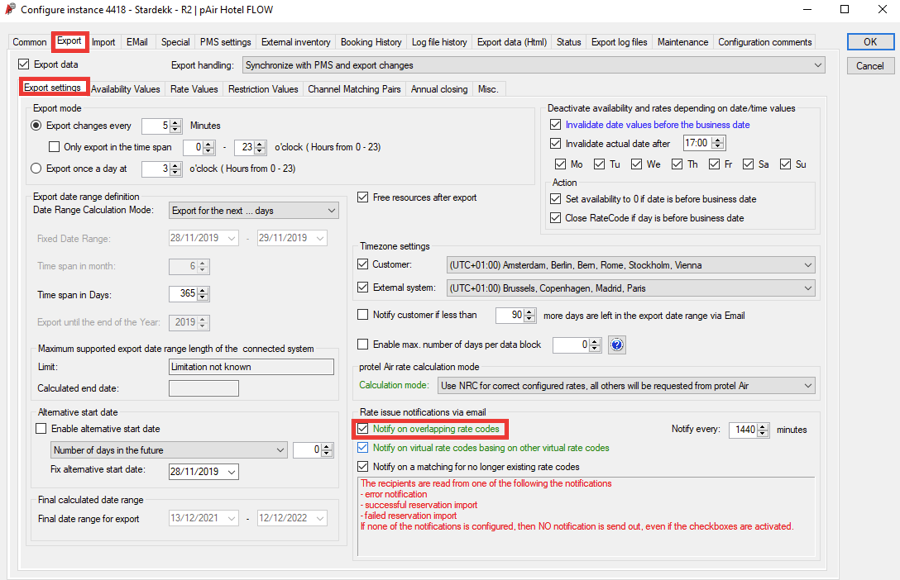Click the Time span in Days field

click(x=183, y=295)
